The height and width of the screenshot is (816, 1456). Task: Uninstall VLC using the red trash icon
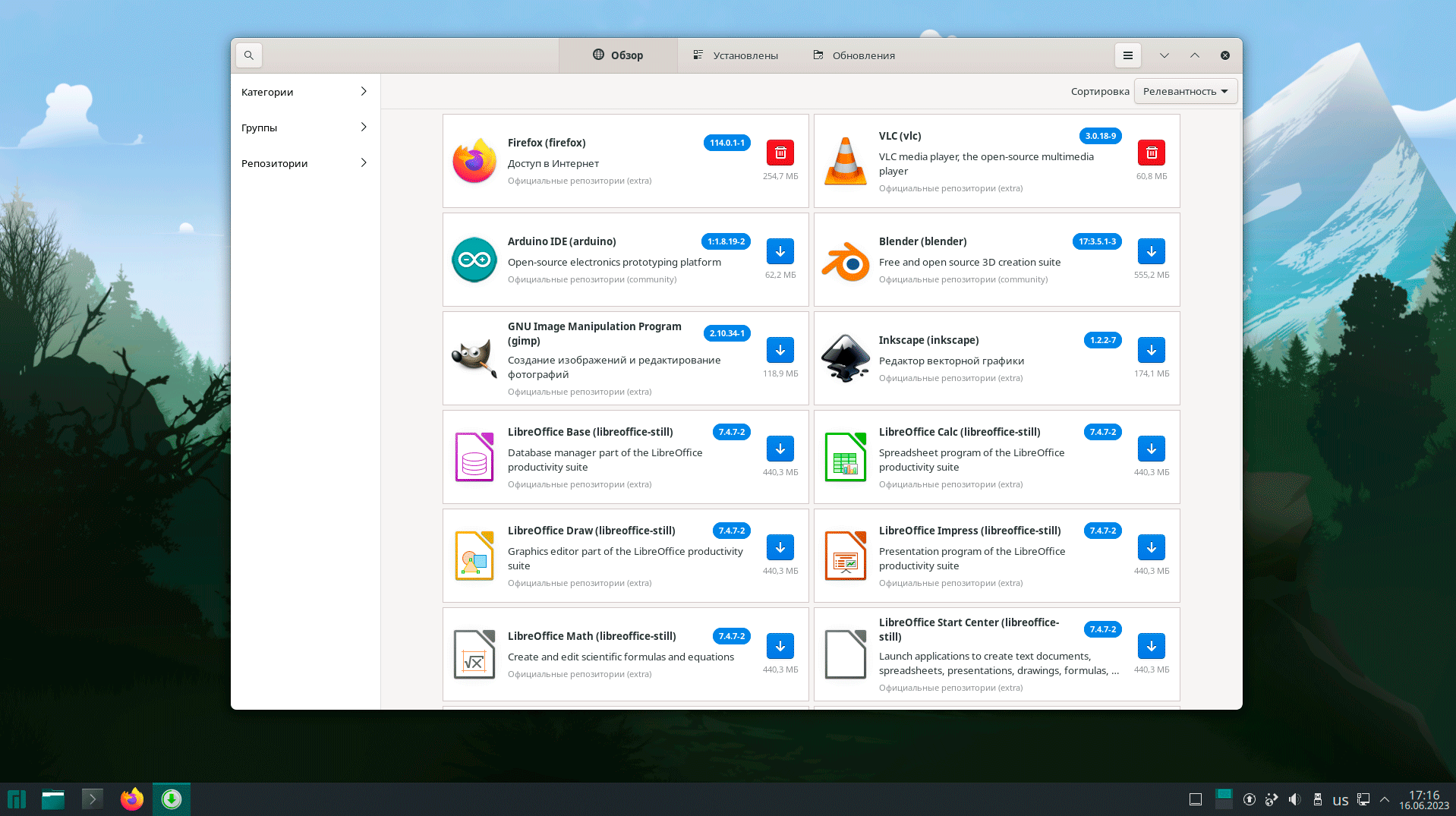[1152, 153]
